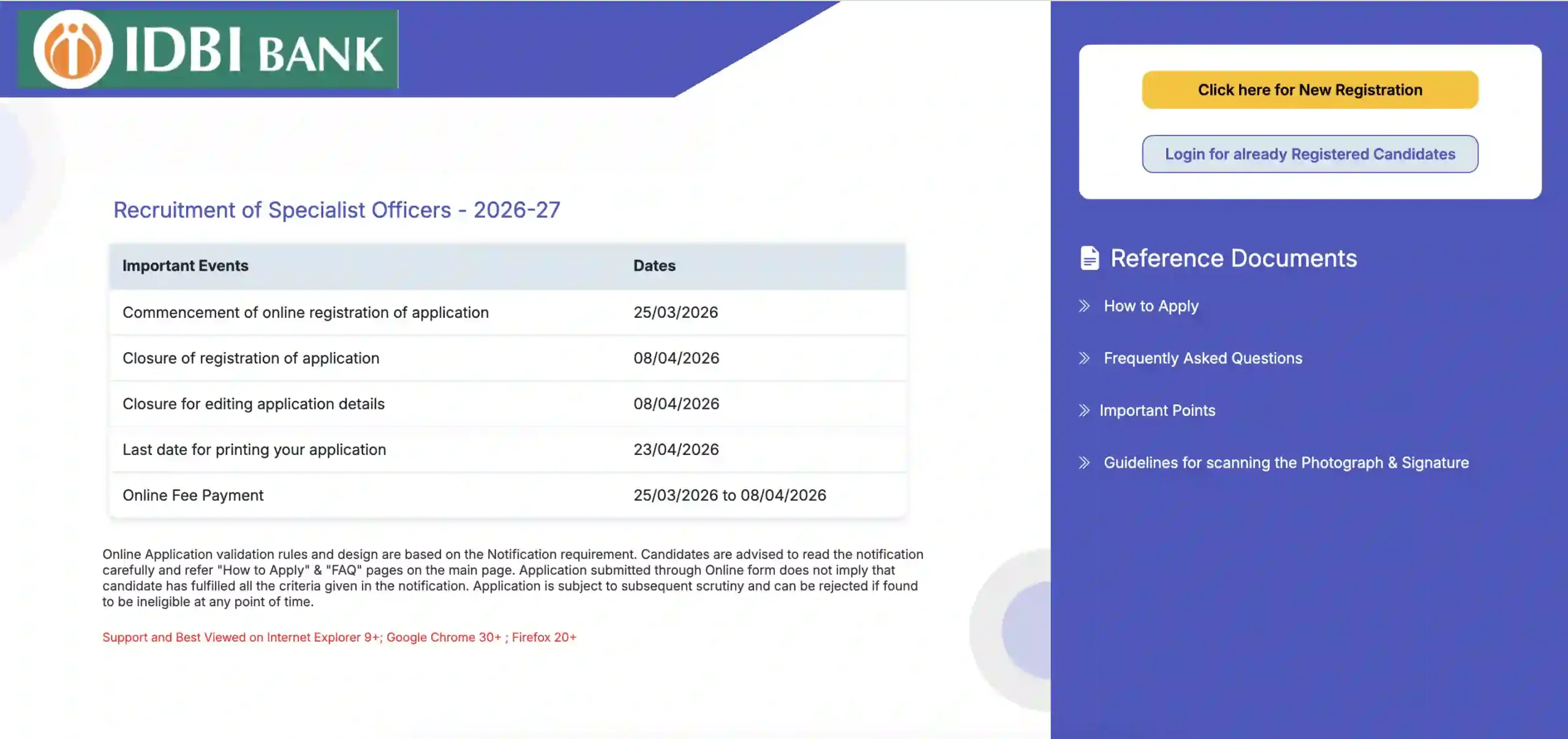The height and width of the screenshot is (739, 1568).
Task: Click chevron icon beside Guidelines for scanning
Action: click(1084, 463)
